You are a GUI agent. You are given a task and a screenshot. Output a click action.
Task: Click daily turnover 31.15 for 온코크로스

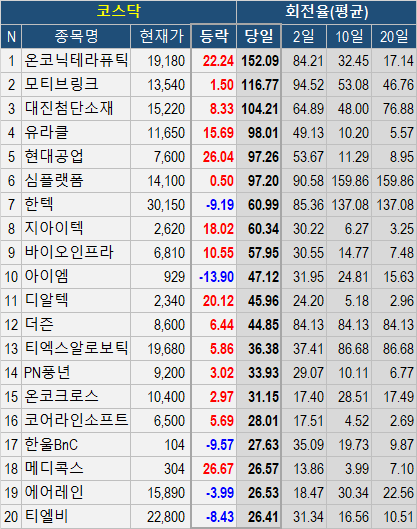coord(263,397)
